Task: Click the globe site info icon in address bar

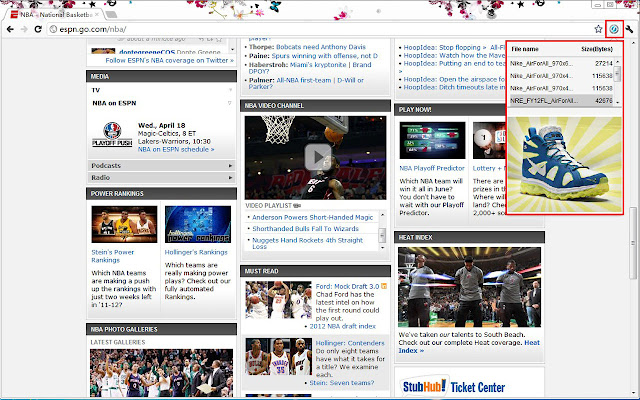Action: 53,29
